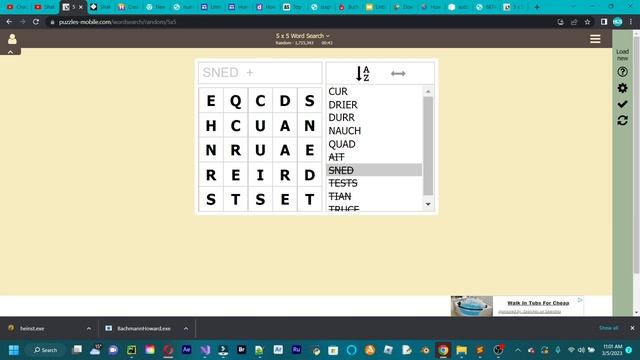This screenshot has height=360, width=640.
Task: Click the address bar with puzzles-mobile.com
Action: [x=117, y=22]
